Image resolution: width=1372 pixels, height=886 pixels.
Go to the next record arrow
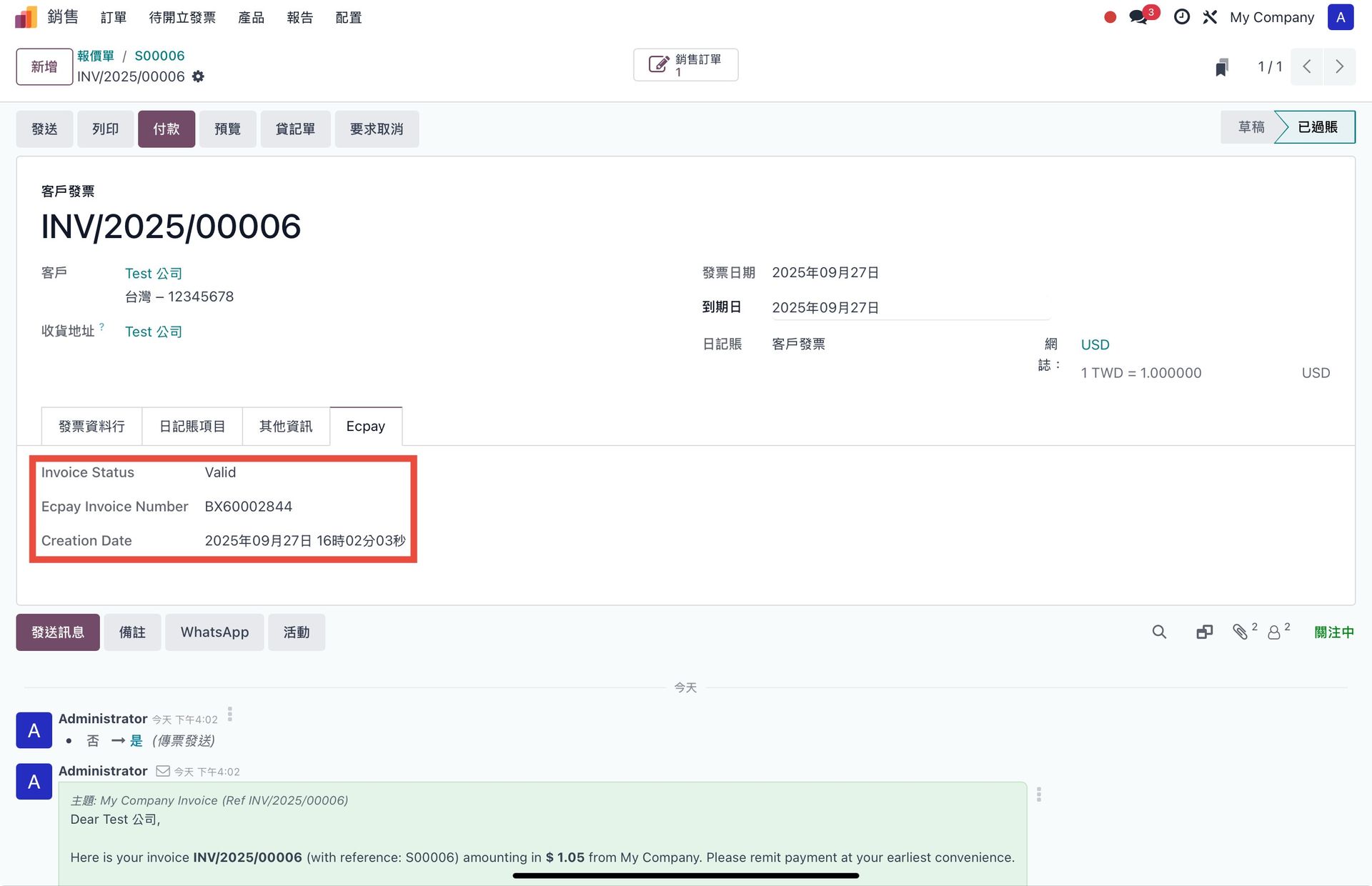[1339, 67]
